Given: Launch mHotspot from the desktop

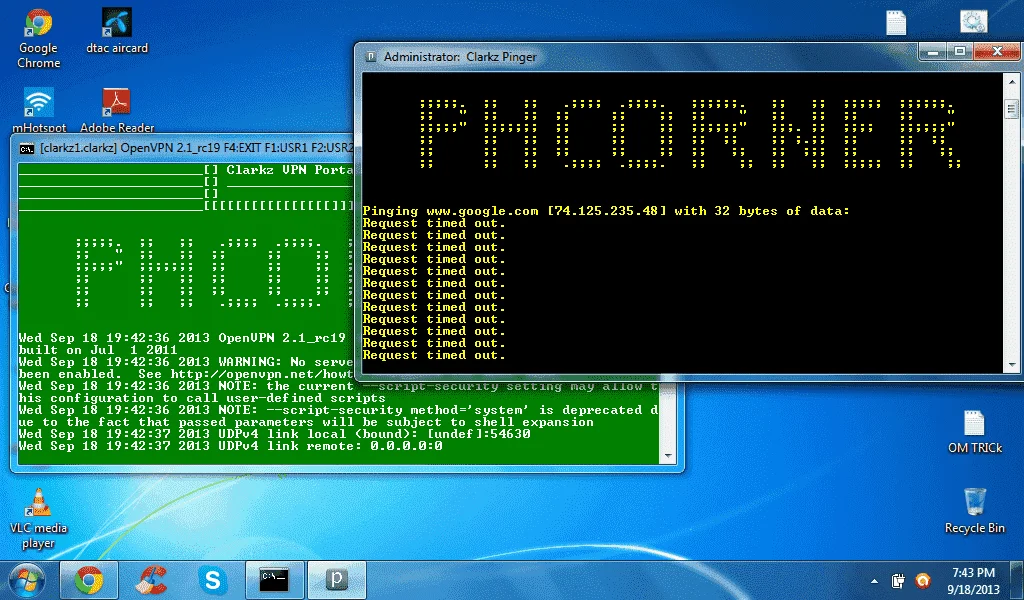Looking at the screenshot, I should [39, 110].
